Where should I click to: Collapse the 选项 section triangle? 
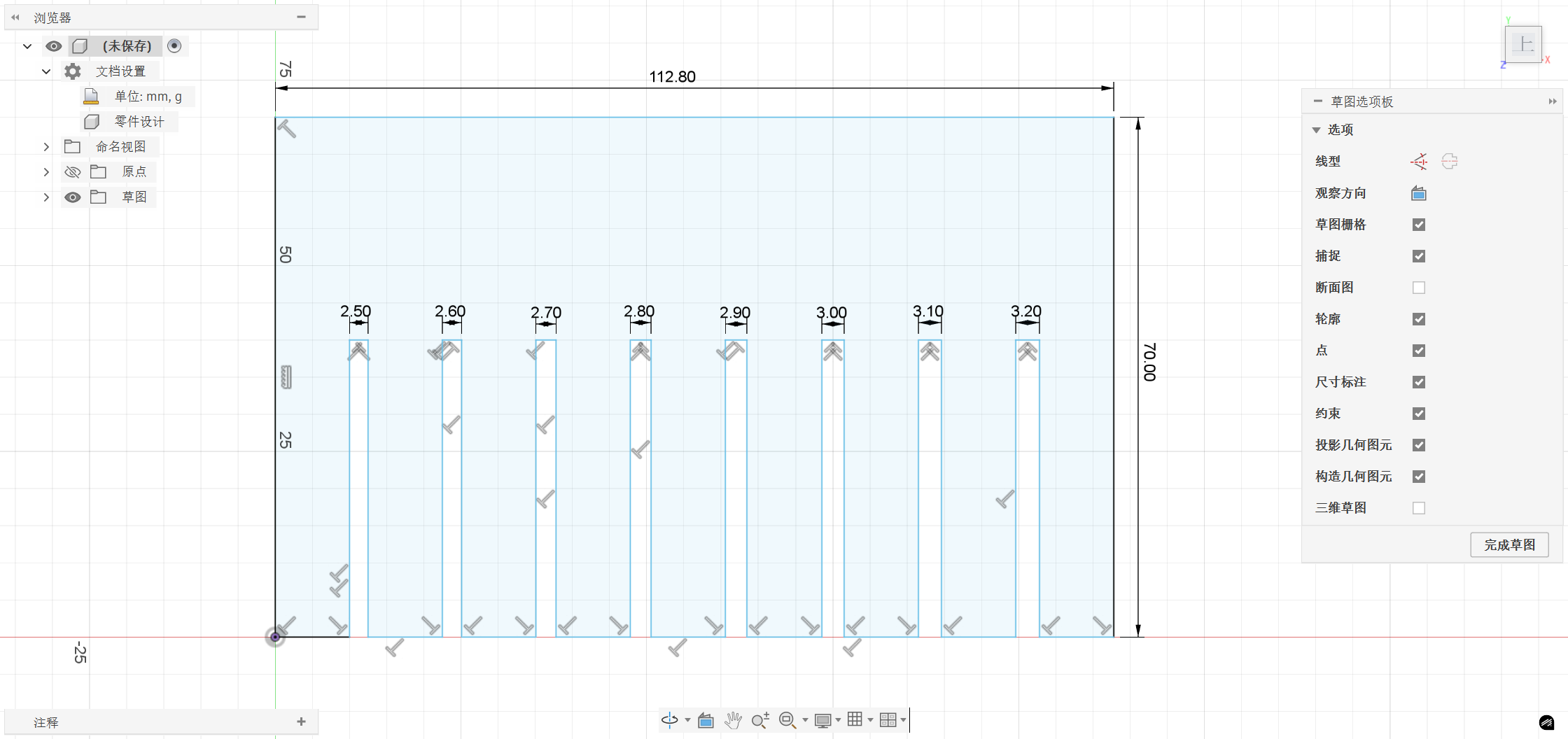tap(1316, 130)
